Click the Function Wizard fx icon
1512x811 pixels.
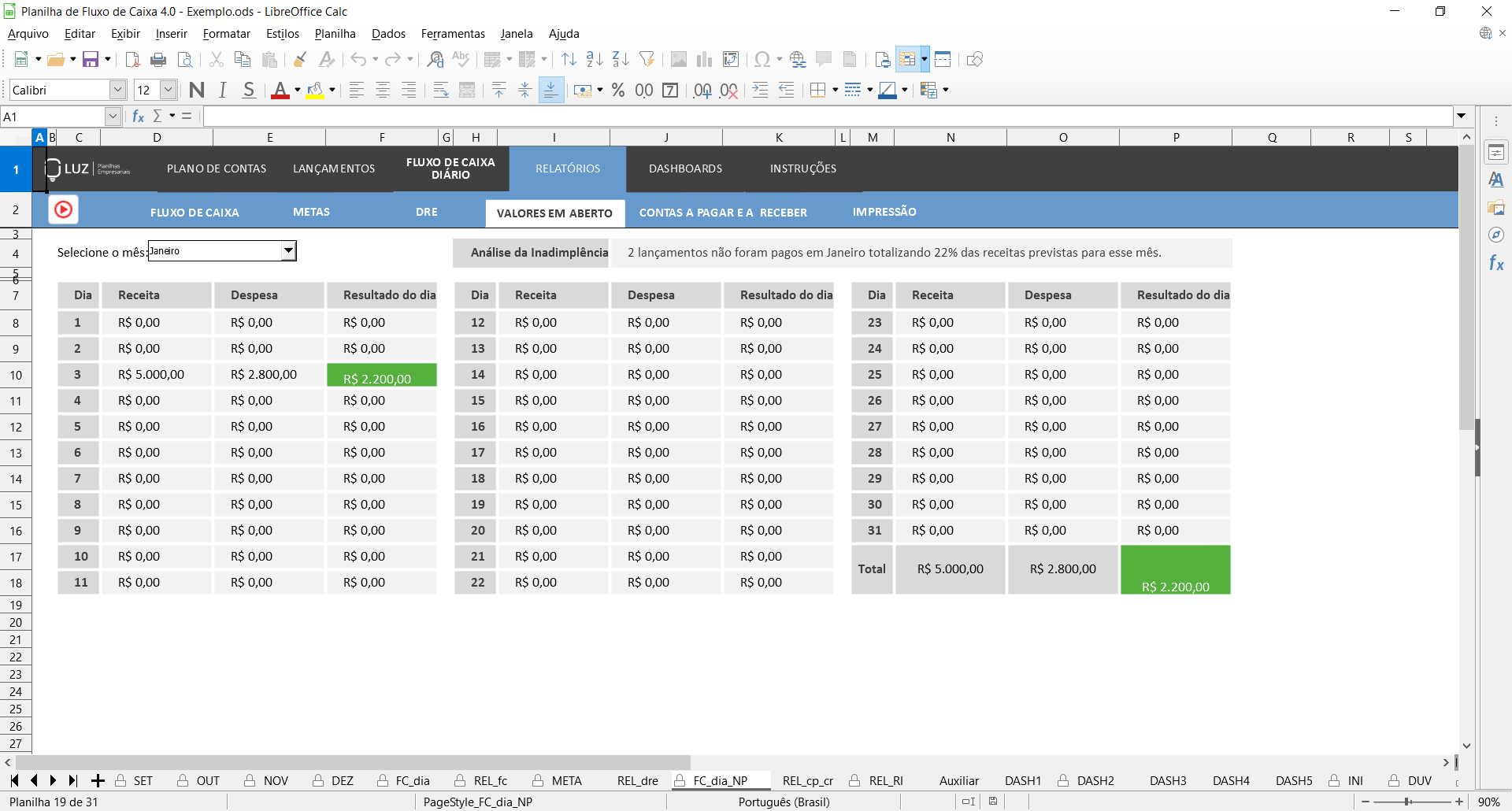139,117
